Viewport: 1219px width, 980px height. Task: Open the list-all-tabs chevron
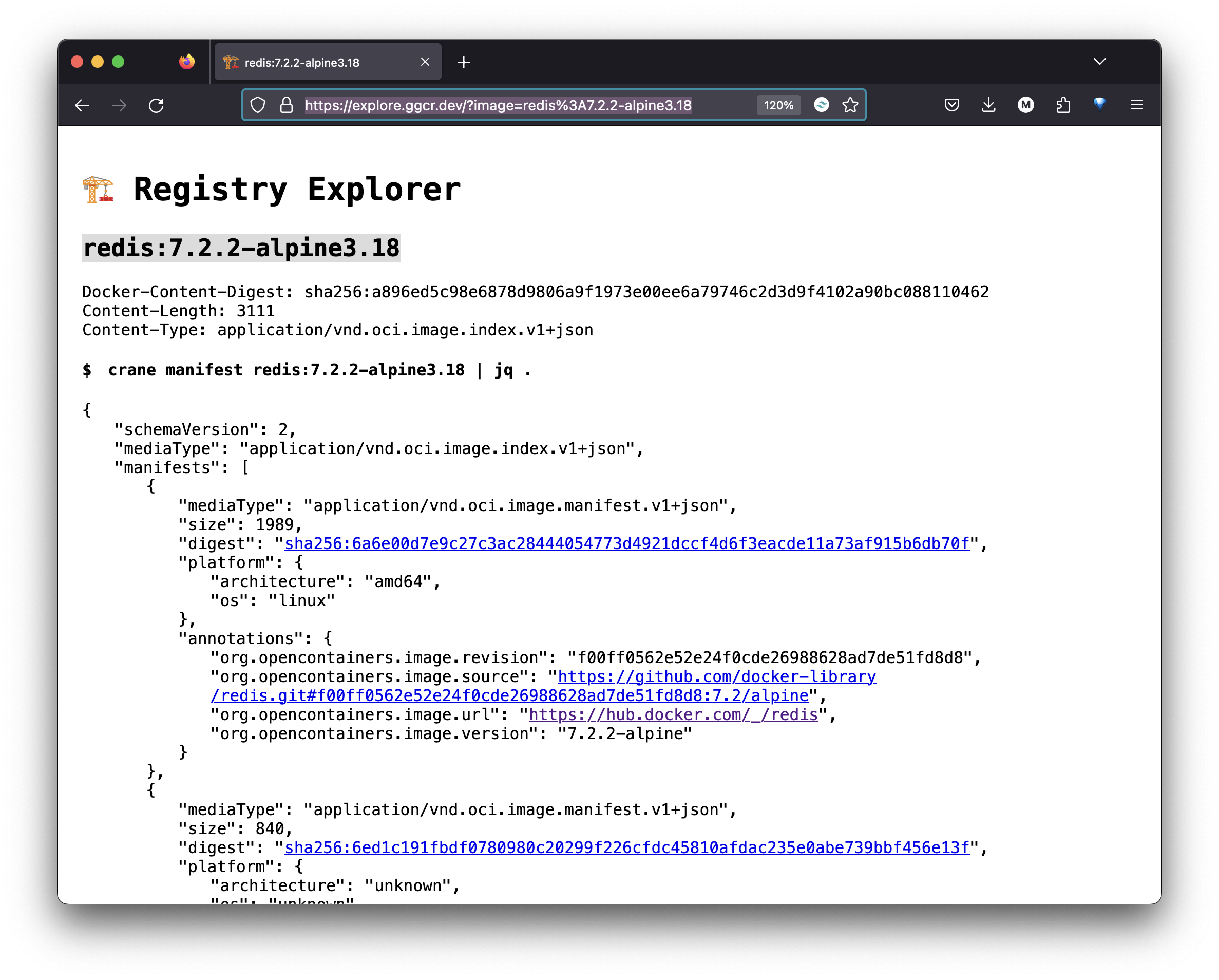(1099, 61)
